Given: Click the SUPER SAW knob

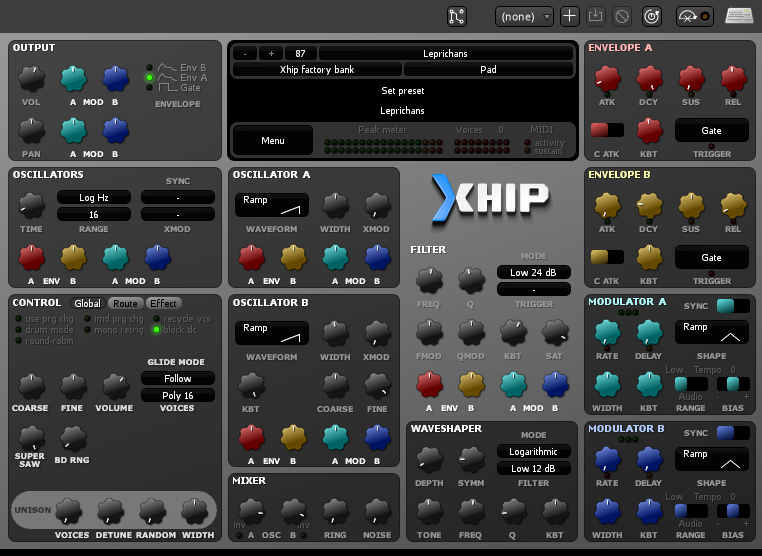Looking at the screenshot, I should 32,437.
